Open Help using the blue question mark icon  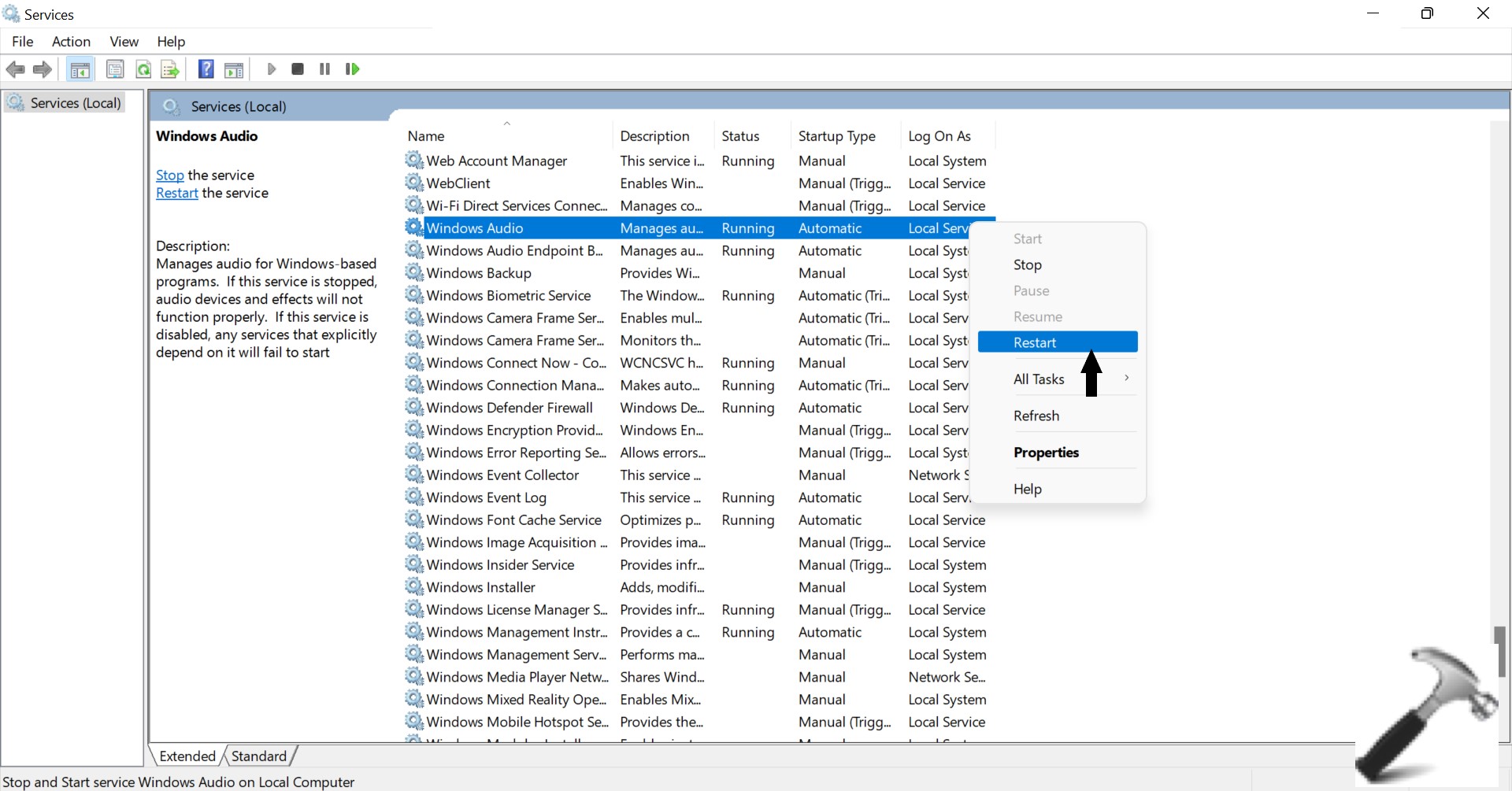206,69
